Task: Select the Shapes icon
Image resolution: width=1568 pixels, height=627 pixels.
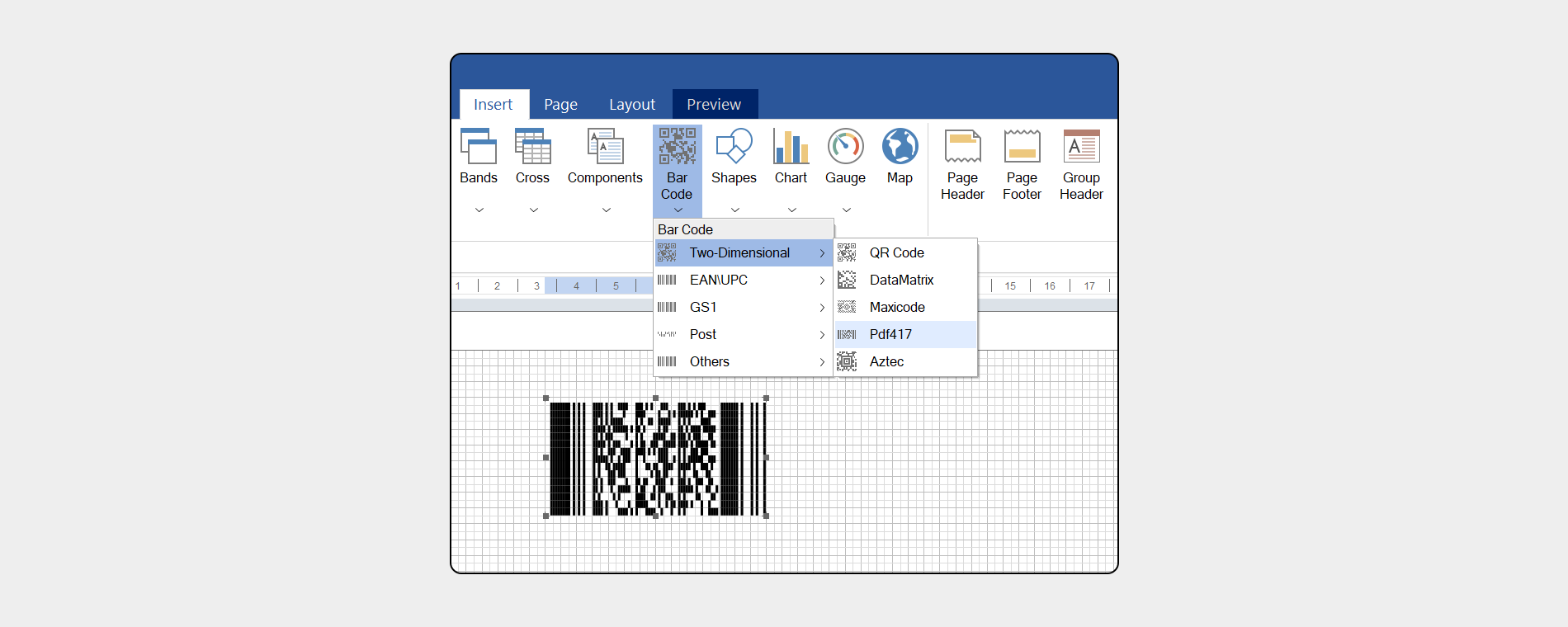Action: pos(734,146)
